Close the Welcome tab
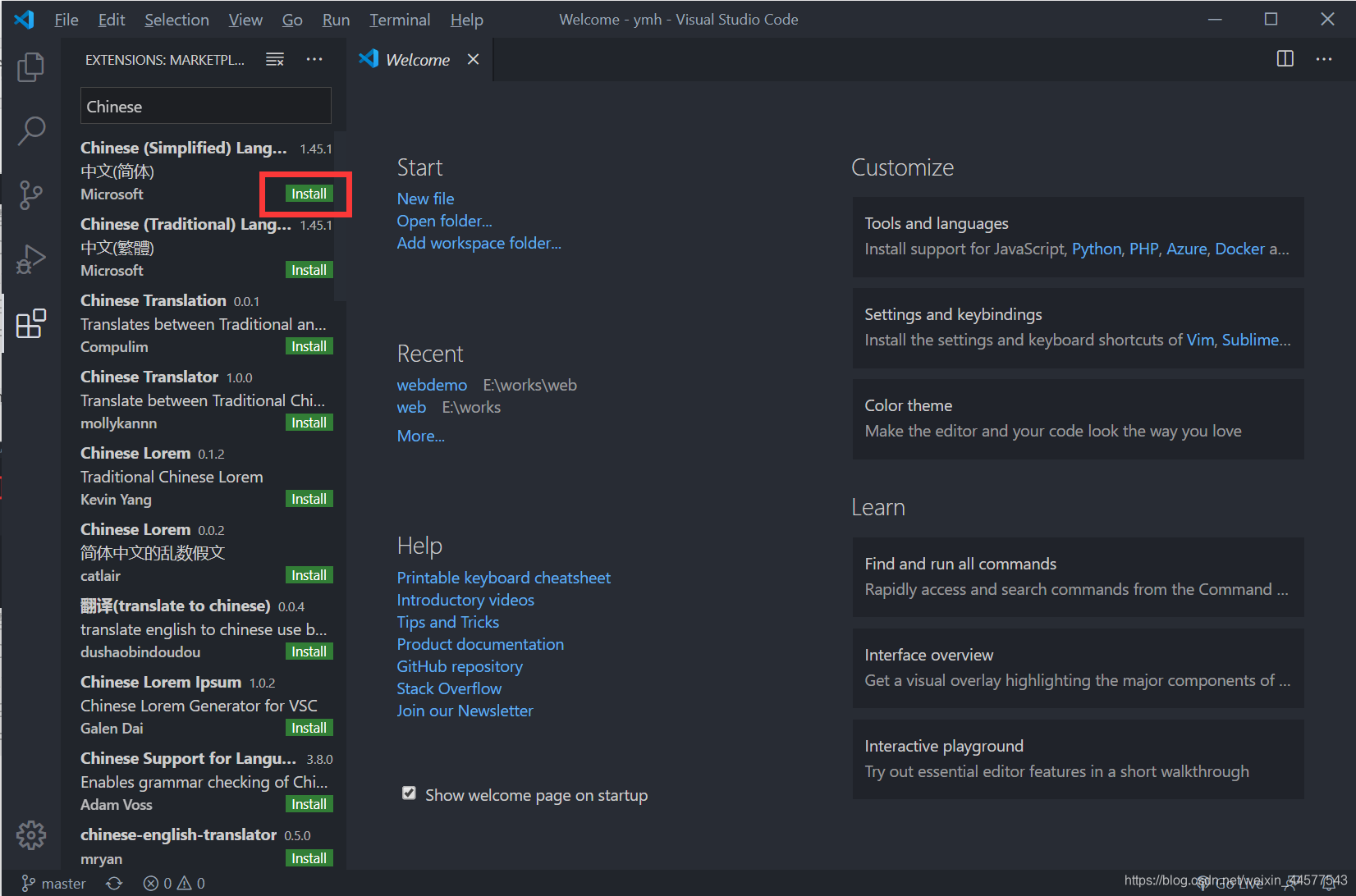 (x=473, y=60)
